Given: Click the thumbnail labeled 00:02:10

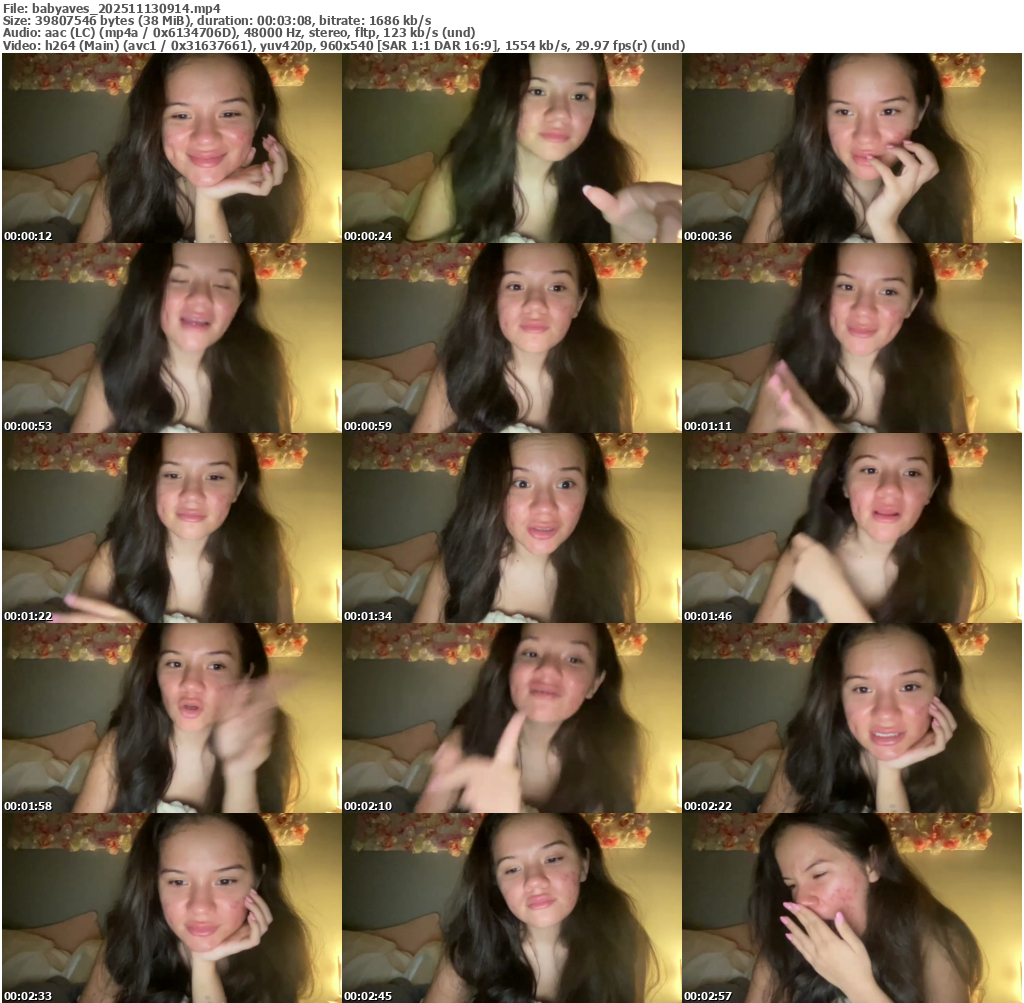Looking at the screenshot, I should tap(511, 718).
